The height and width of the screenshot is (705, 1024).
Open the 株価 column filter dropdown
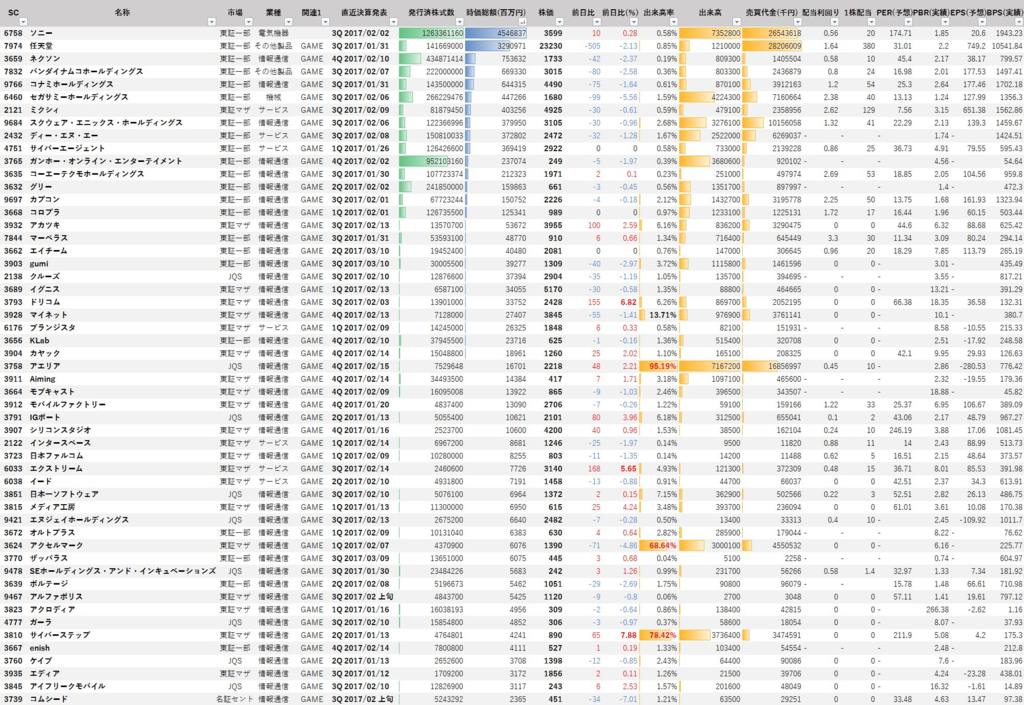coord(559,22)
